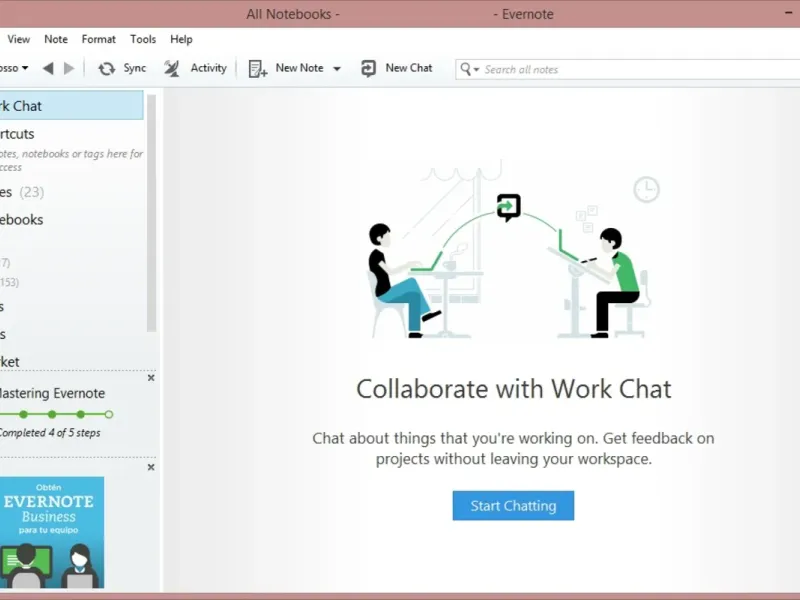Open the Note menu
The height and width of the screenshot is (600, 800).
coord(56,39)
